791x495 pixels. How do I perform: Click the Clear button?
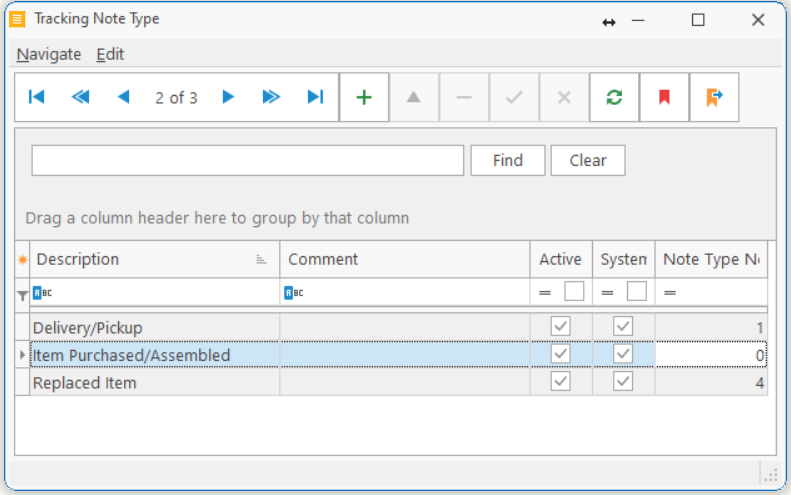(587, 160)
